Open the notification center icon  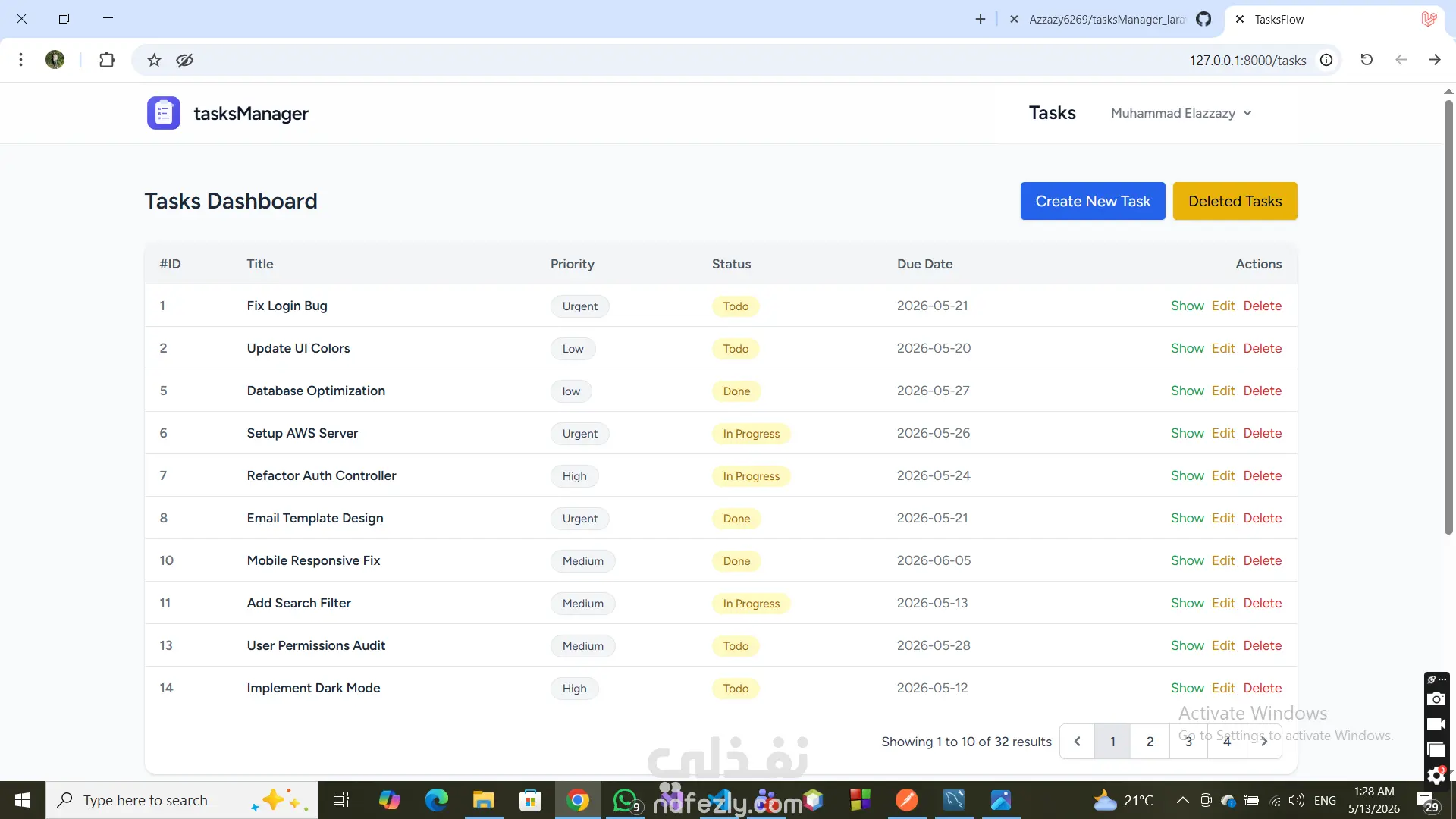coord(1428,801)
